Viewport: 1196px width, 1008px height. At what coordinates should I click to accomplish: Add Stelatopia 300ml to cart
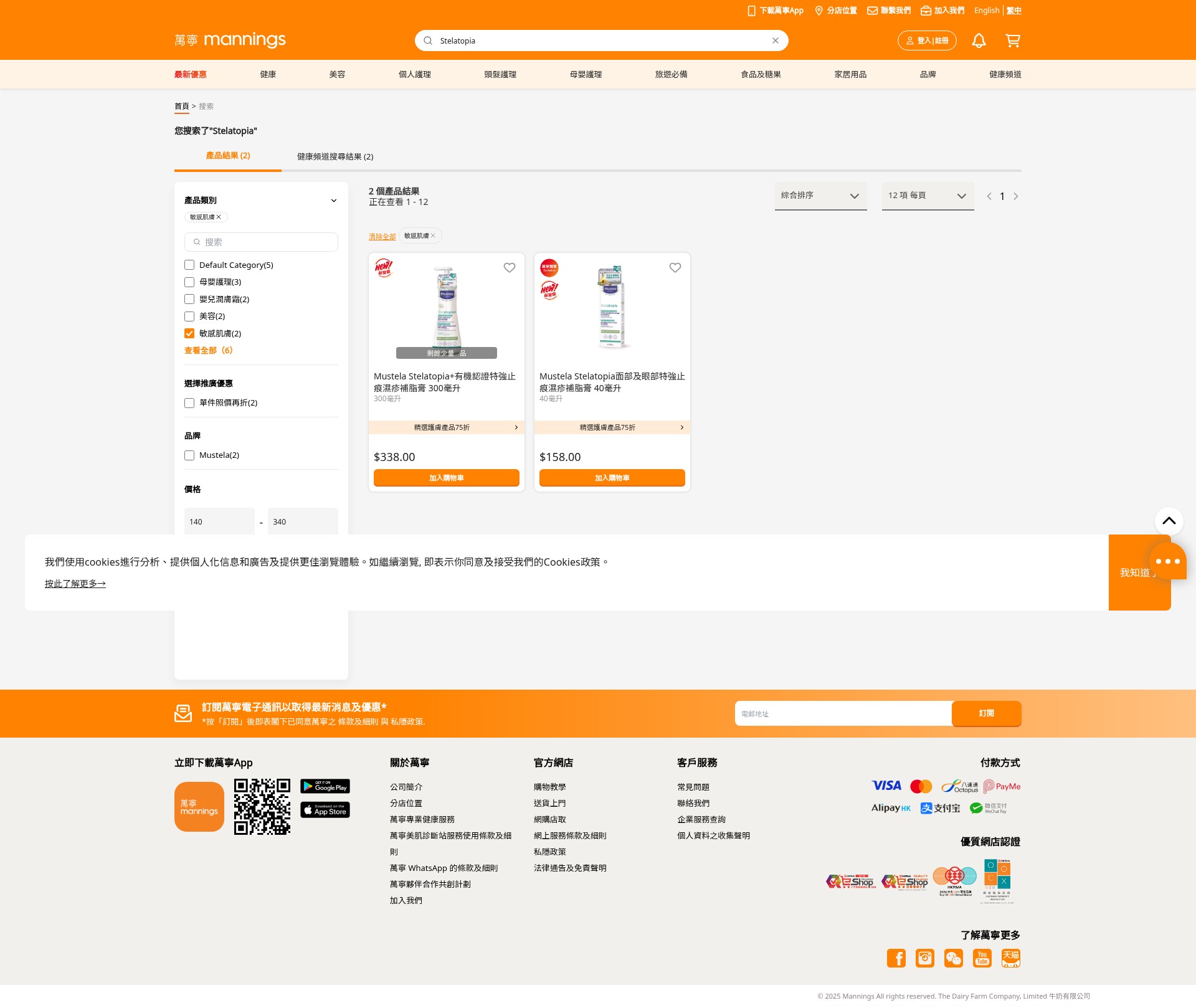447,478
